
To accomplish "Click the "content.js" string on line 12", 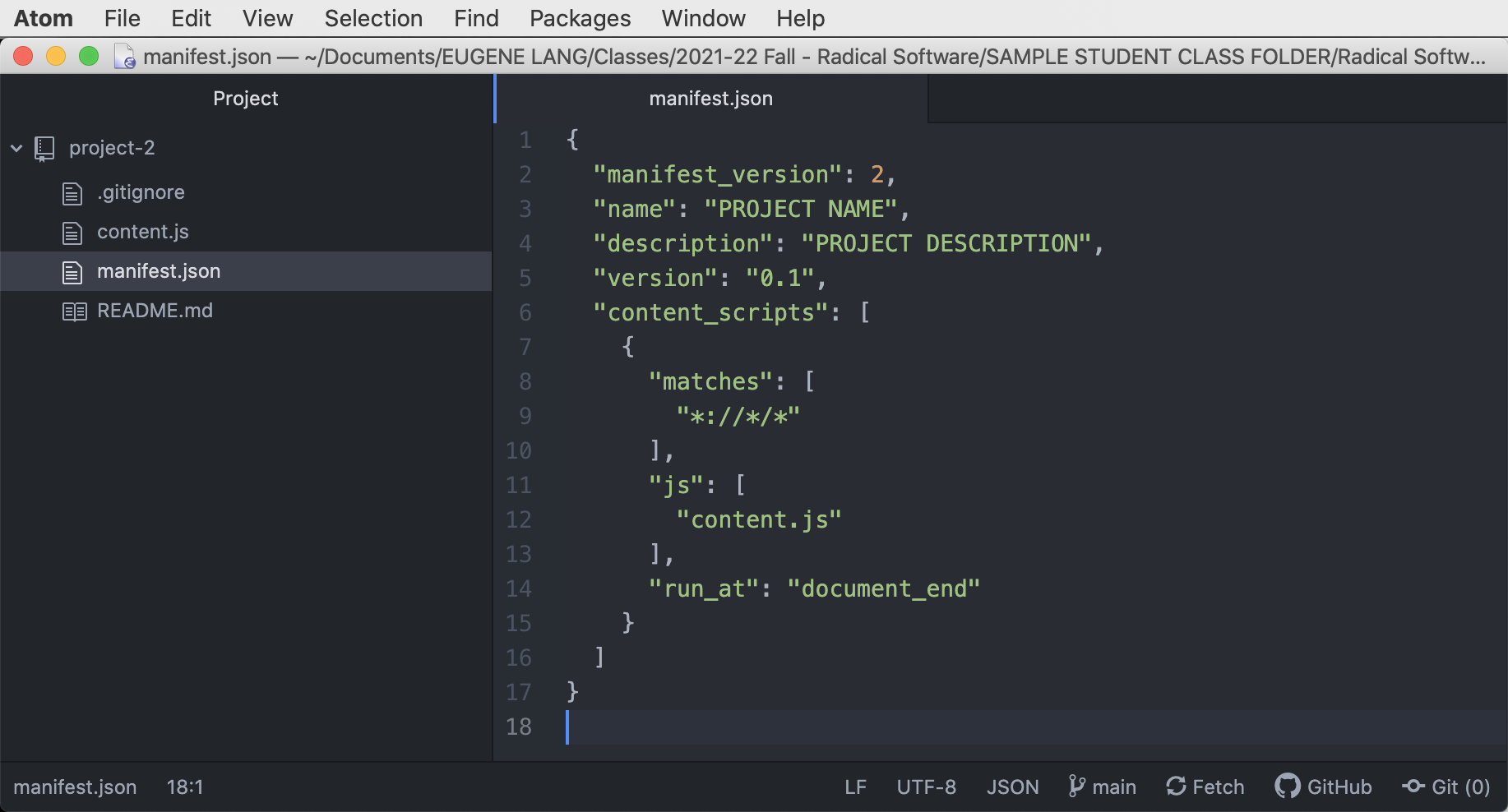I will point(759,519).
